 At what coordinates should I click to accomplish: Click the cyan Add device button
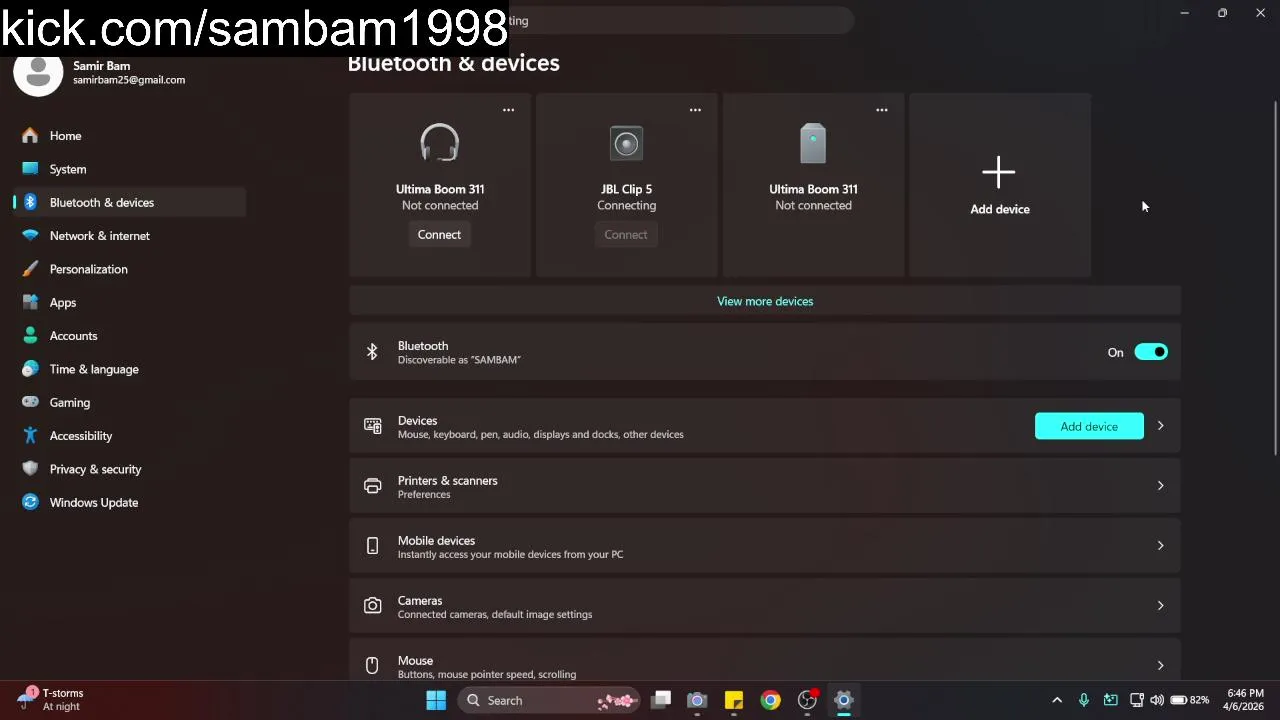pyautogui.click(x=1089, y=426)
